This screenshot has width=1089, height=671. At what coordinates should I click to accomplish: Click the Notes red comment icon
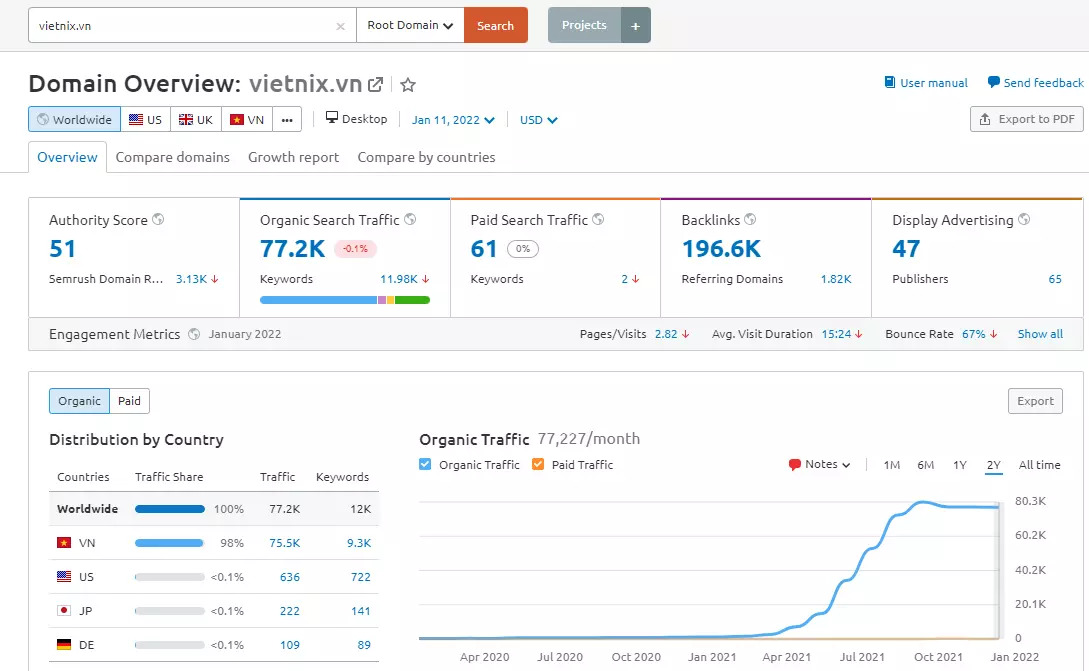[795, 465]
